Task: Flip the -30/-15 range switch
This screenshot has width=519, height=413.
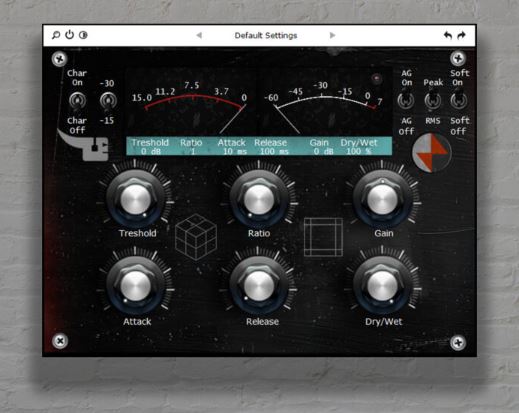Action: coord(108,101)
